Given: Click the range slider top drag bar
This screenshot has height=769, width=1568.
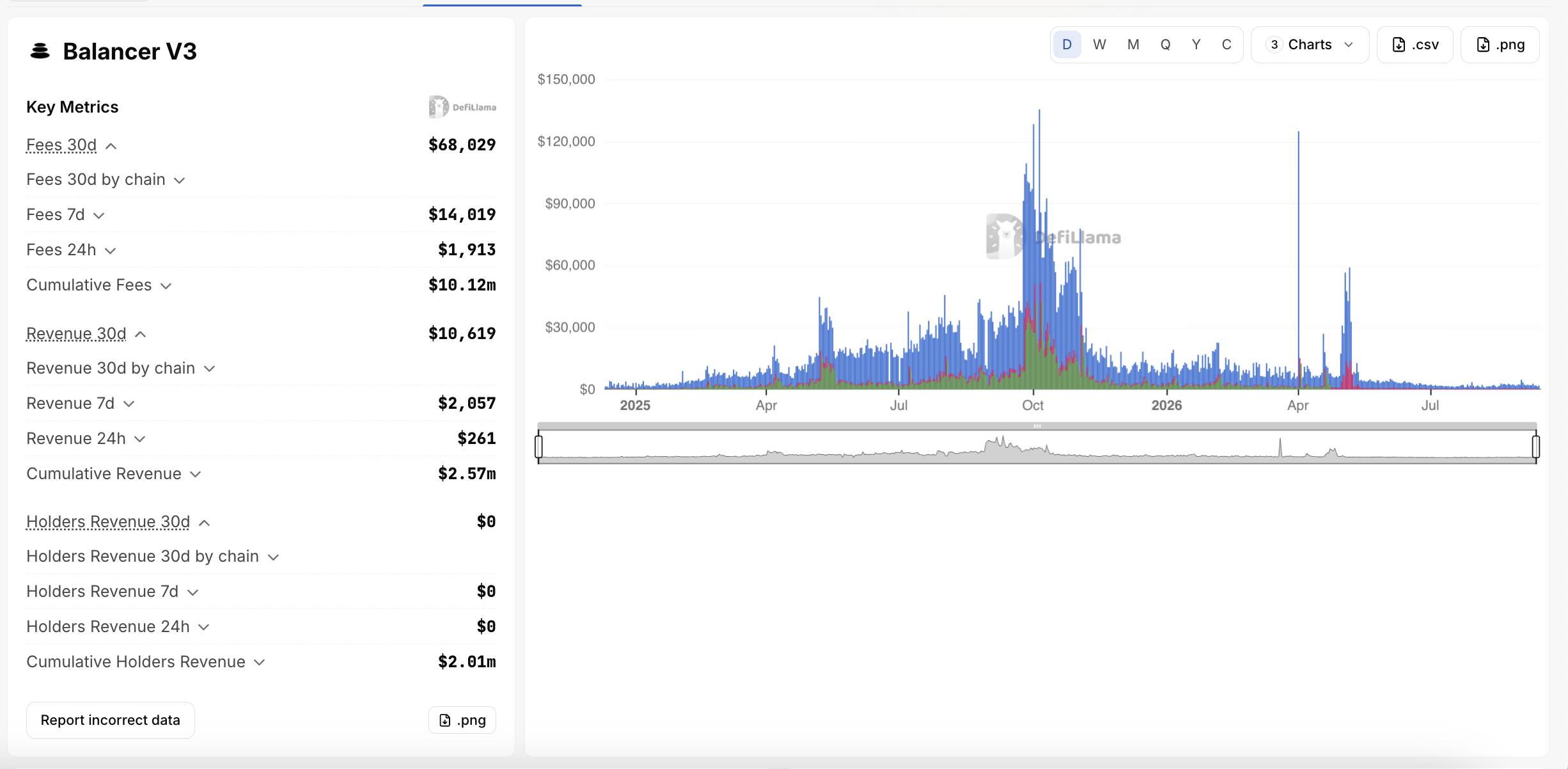Looking at the screenshot, I should [x=1037, y=426].
